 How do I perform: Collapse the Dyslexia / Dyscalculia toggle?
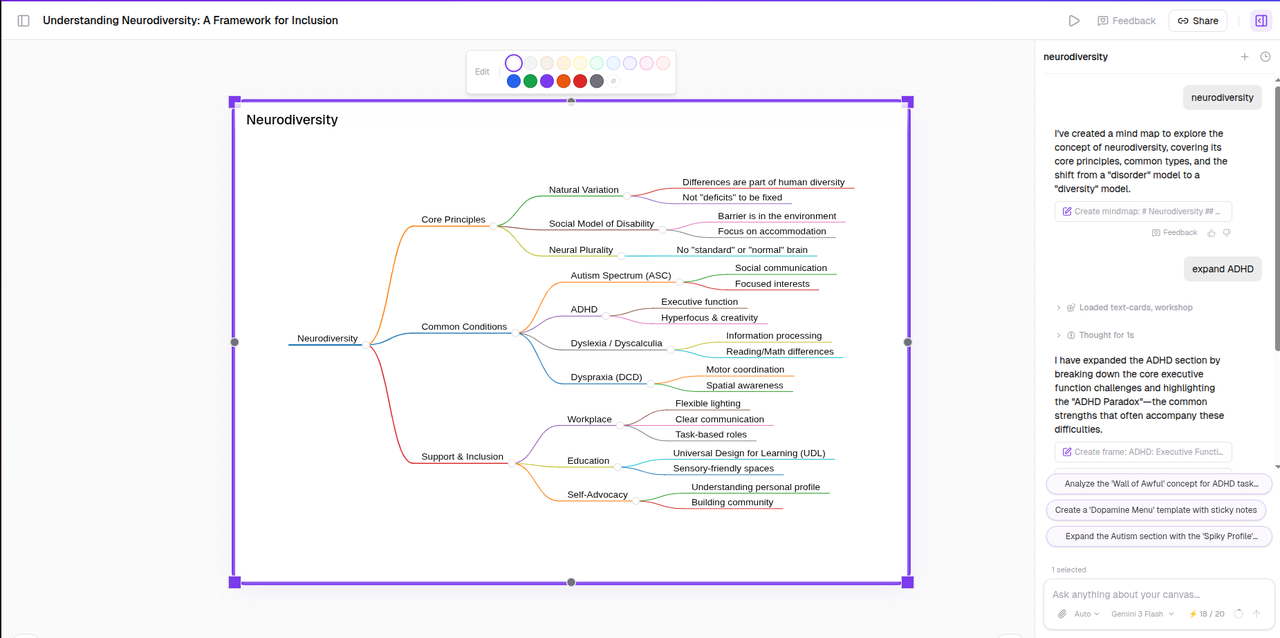[x=671, y=350]
